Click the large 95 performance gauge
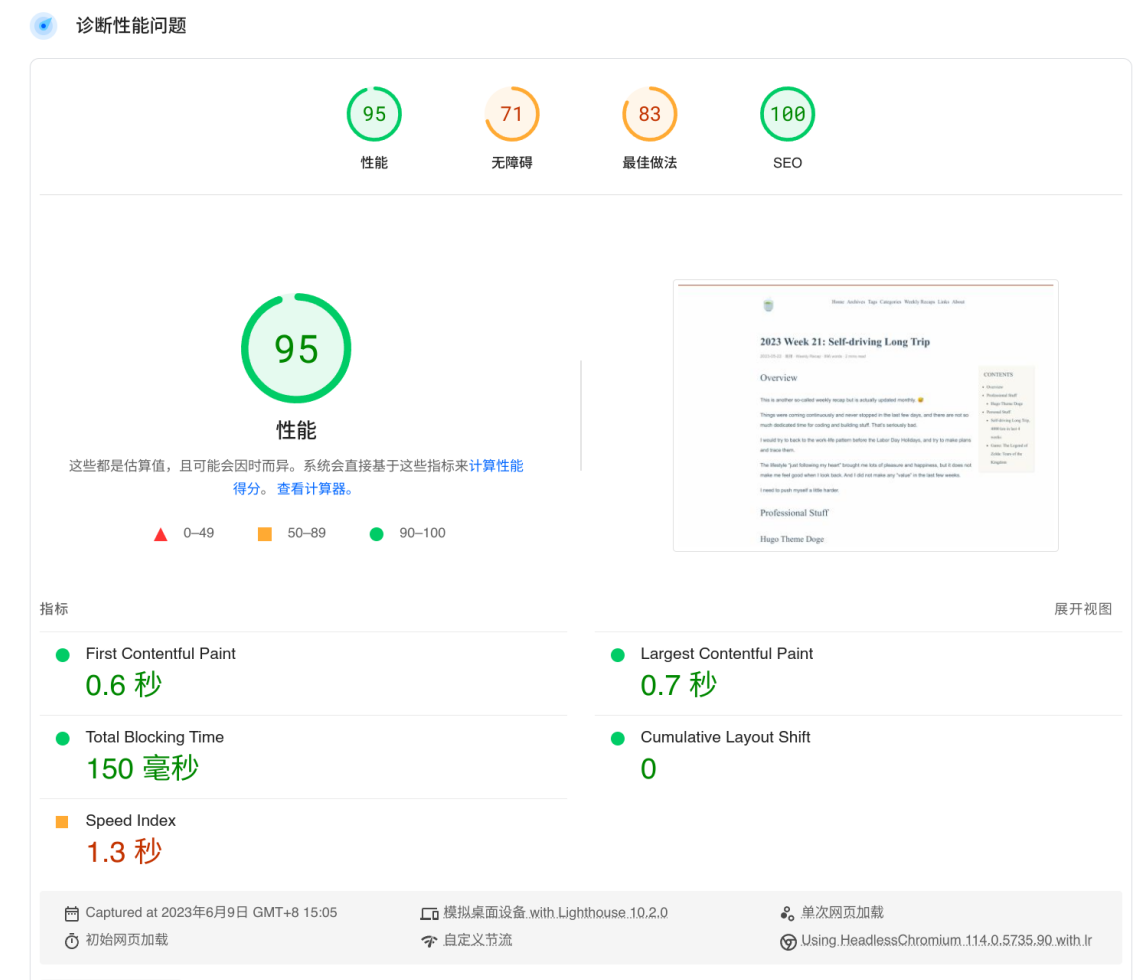The width and height of the screenshot is (1145, 980). pyautogui.click(x=296, y=349)
